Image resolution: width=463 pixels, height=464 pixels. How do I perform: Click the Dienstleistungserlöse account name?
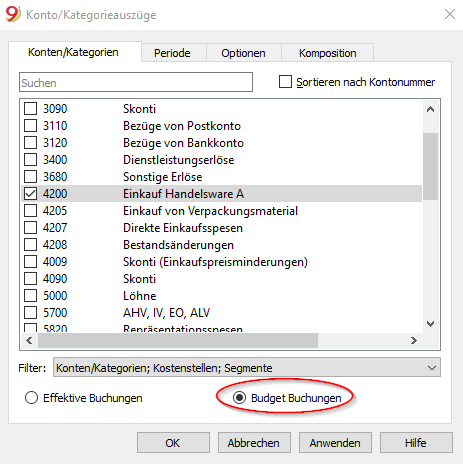pos(178,160)
